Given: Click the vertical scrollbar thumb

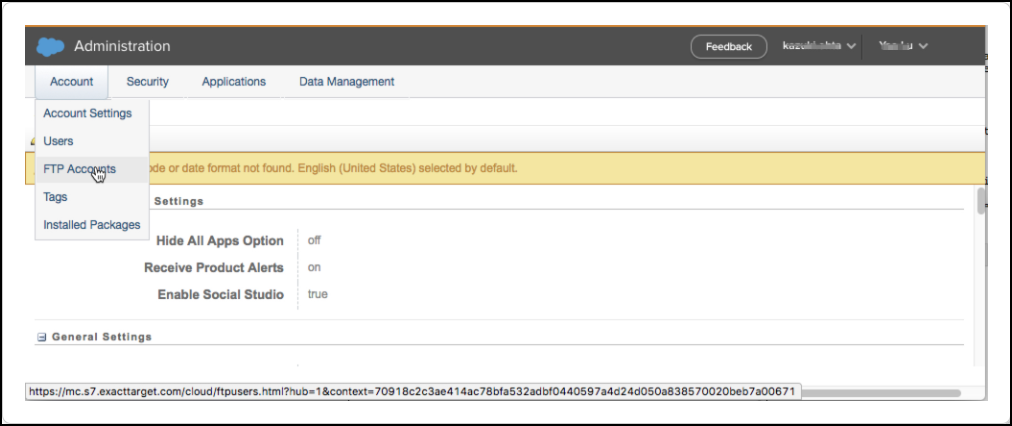Looking at the screenshot, I should (x=982, y=200).
